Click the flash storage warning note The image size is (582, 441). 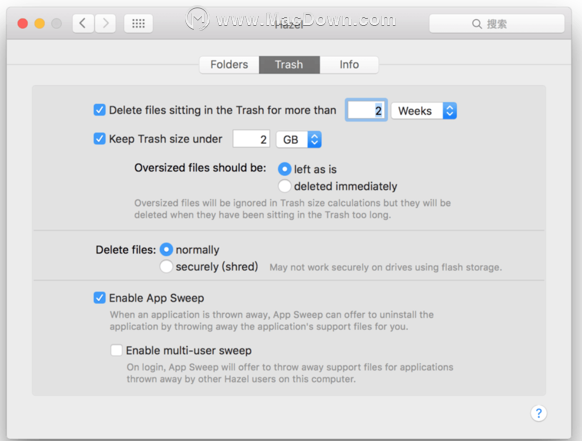click(x=386, y=267)
